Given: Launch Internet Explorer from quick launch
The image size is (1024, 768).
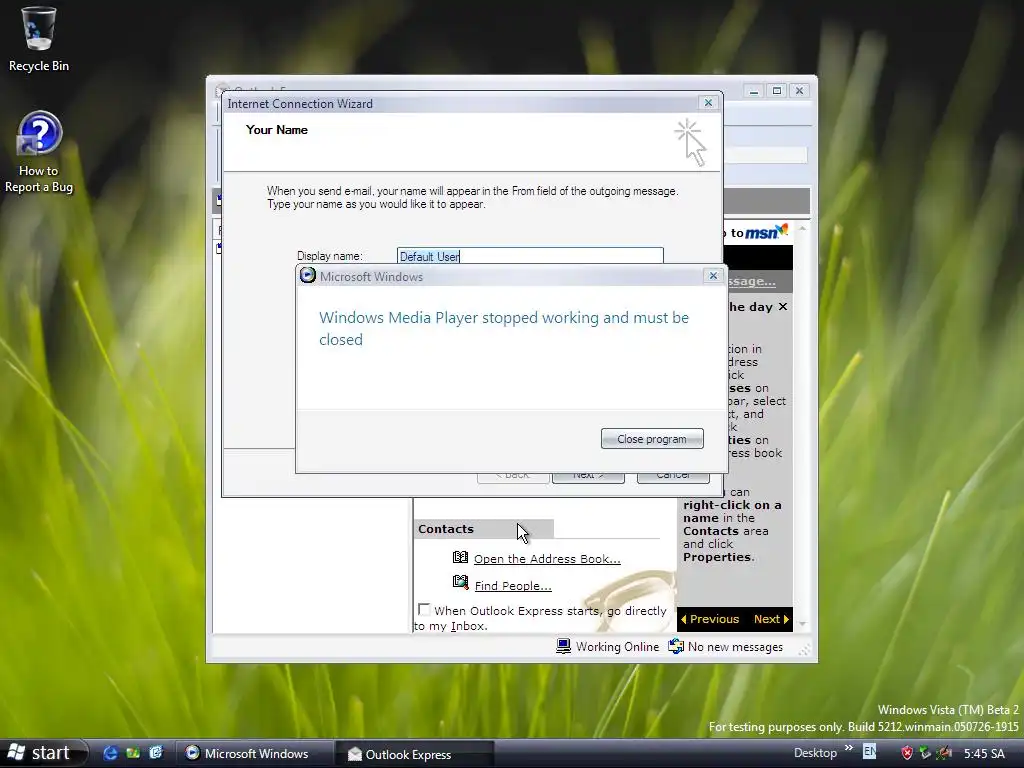Looking at the screenshot, I should pos(110,753).
